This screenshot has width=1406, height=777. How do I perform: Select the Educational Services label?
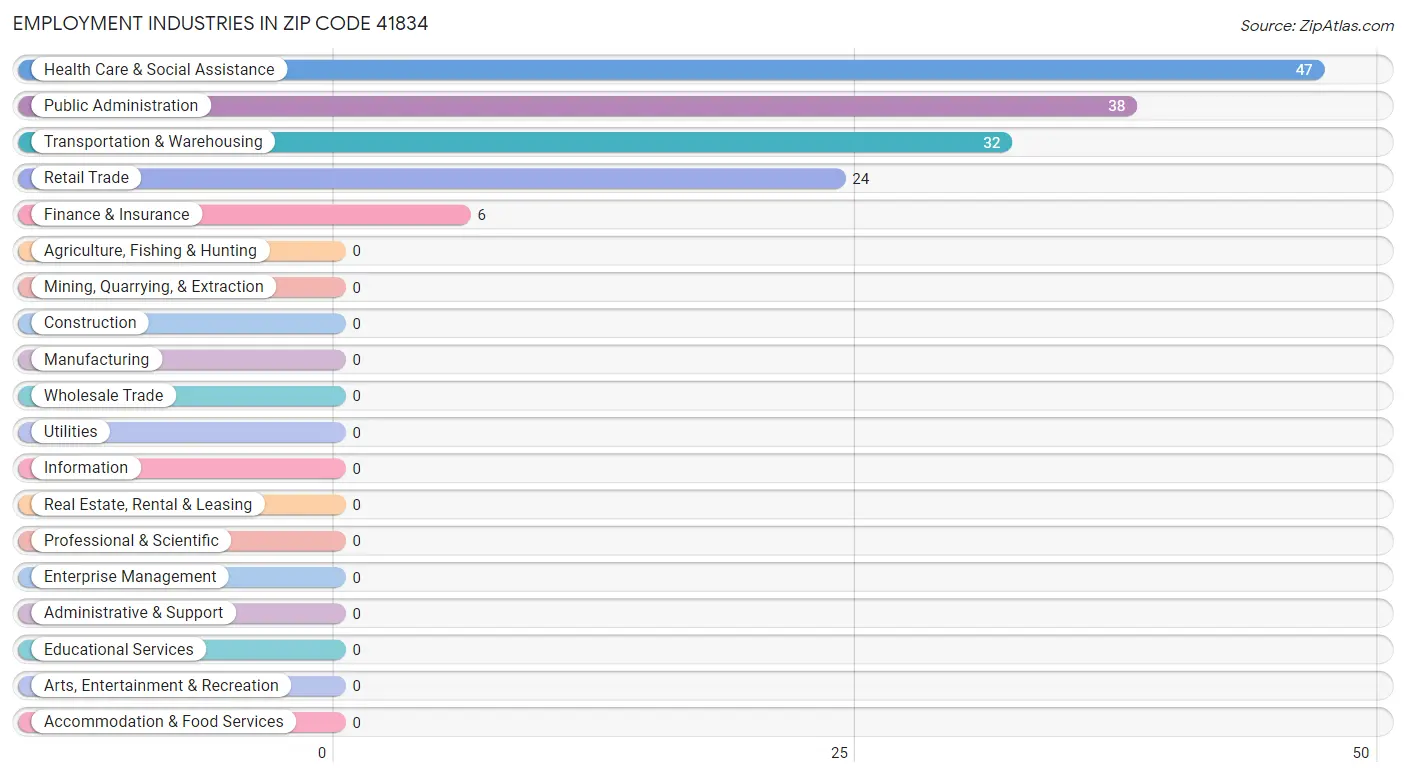tap(119, 650)
